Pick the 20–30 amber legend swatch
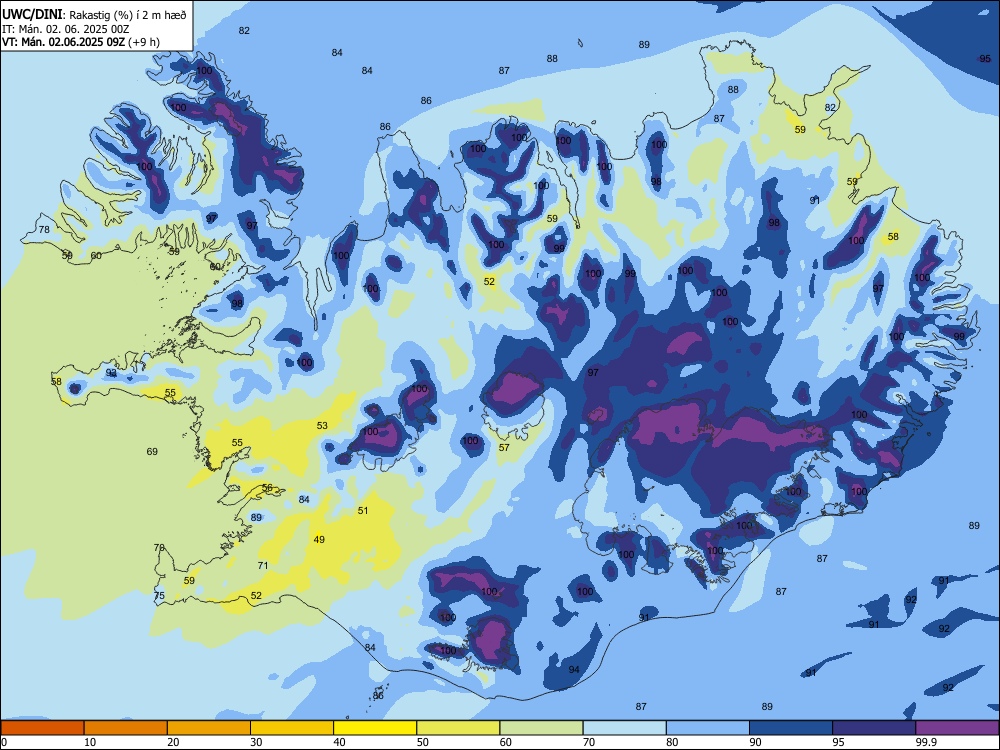1000x750 pixels. pos(209,728)
